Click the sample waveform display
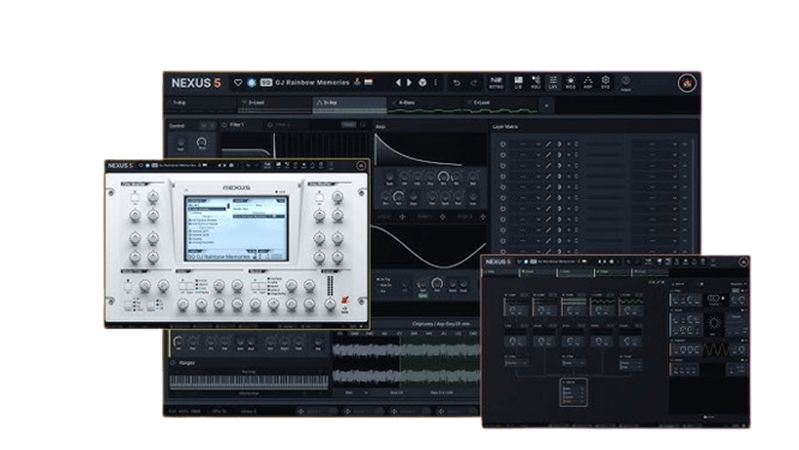 pyautogui.click(x=406, y=363)
